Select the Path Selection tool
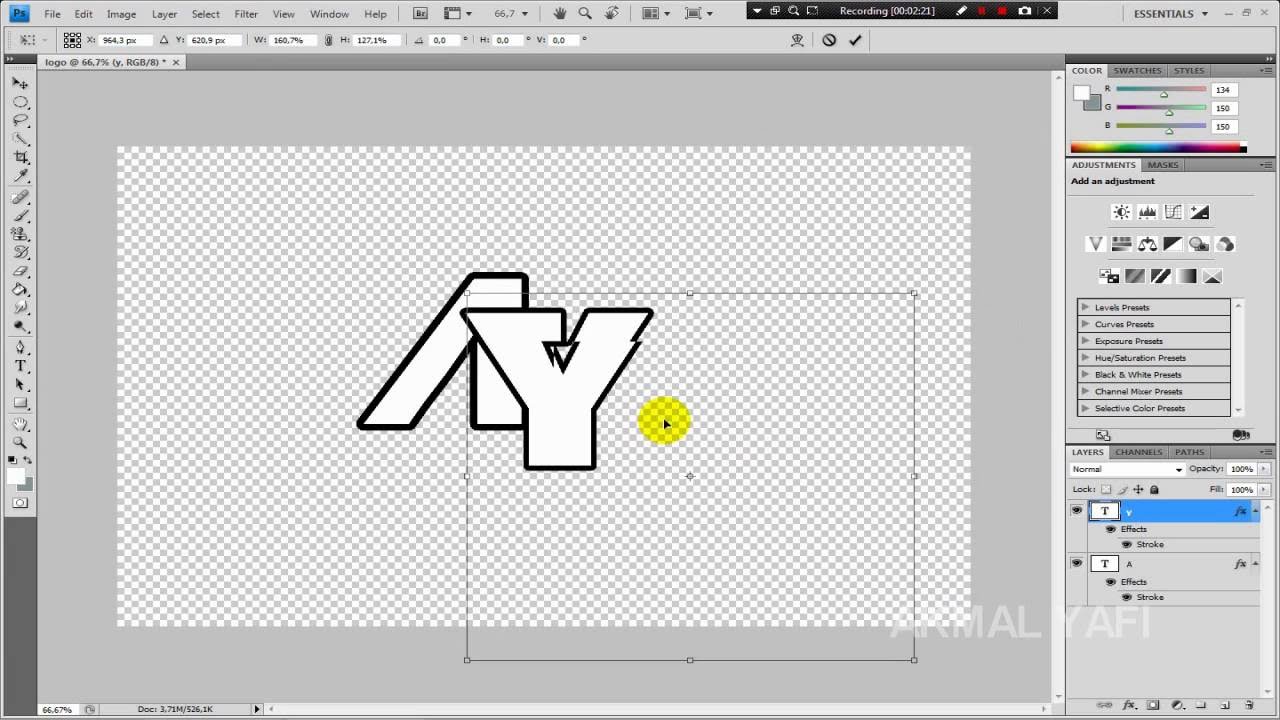1280x720 pixels. point(20,385)
